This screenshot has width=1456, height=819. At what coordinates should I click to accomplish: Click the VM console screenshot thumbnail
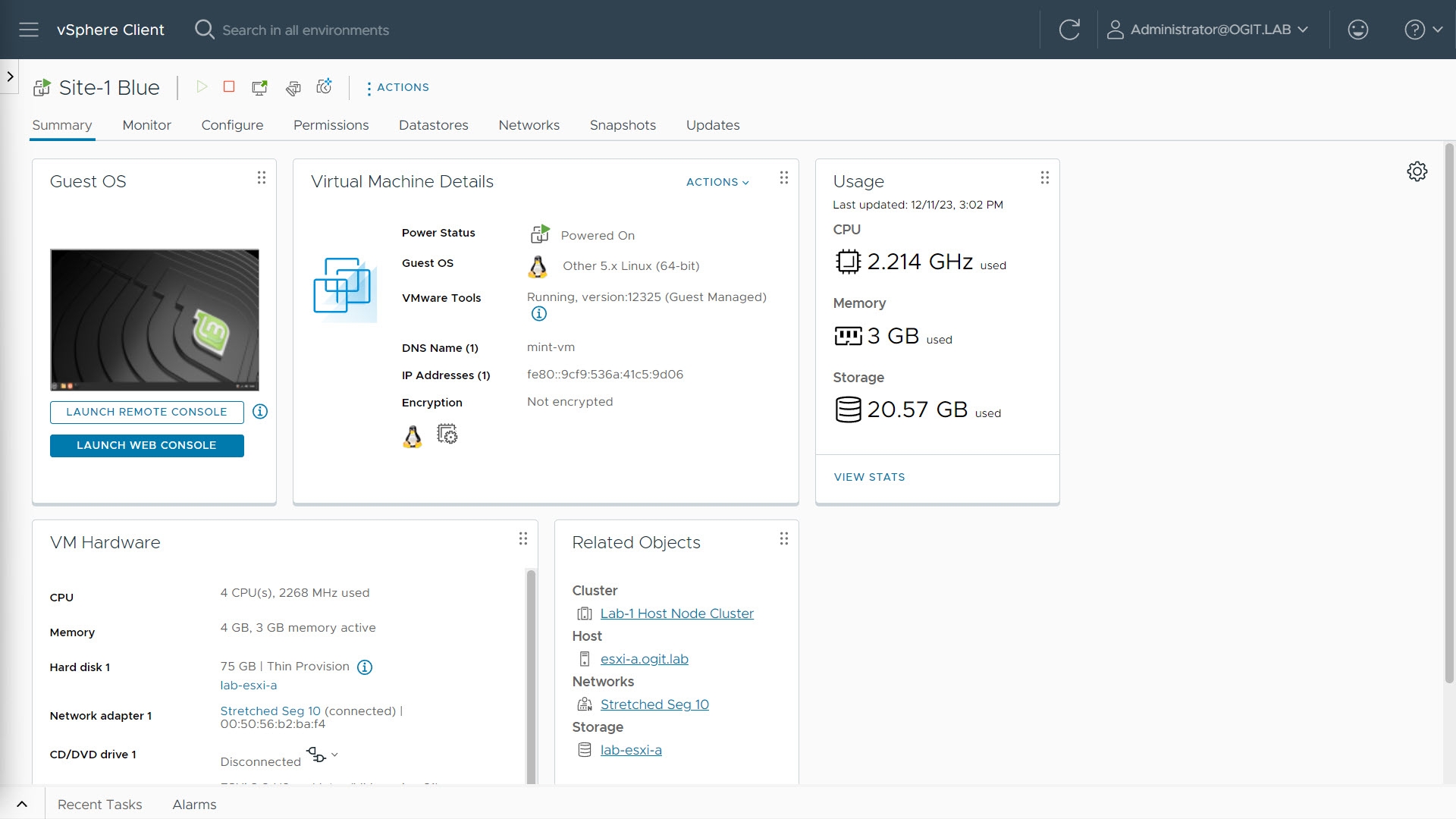pos(155,319)
